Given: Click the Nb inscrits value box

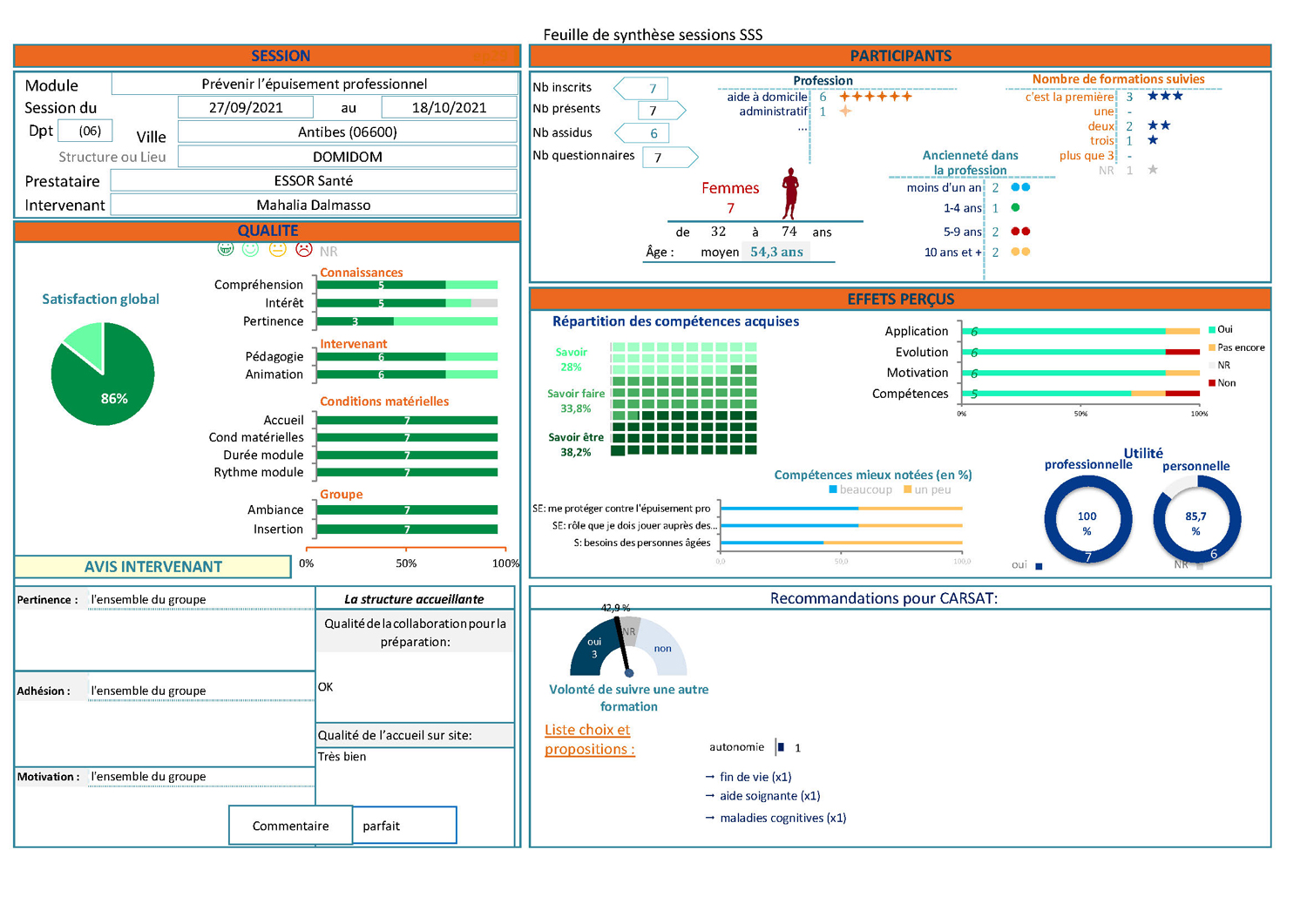Looking at the screenshot, I should (641, 88).
